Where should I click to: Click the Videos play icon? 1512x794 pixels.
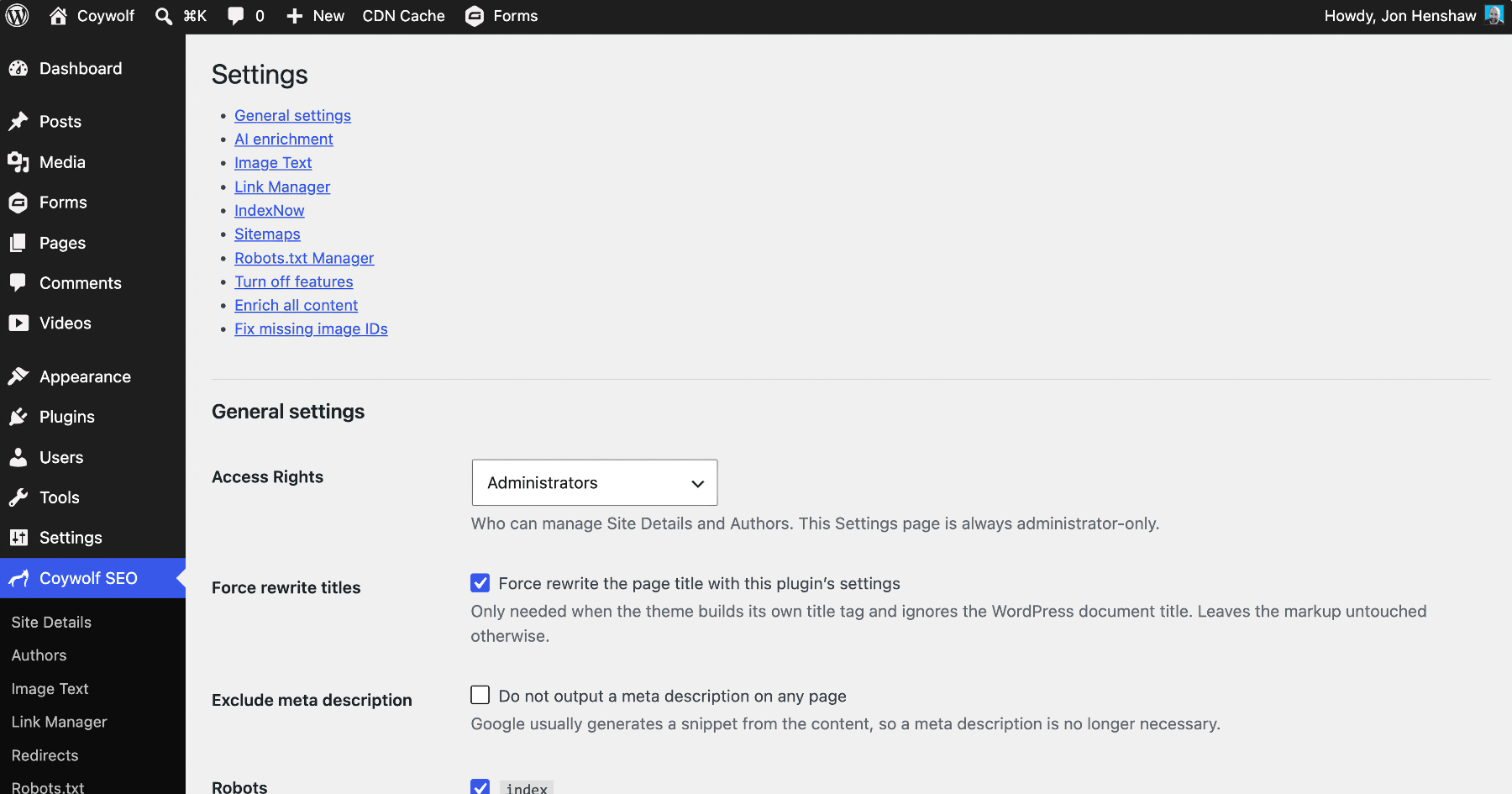coord(18,323)
